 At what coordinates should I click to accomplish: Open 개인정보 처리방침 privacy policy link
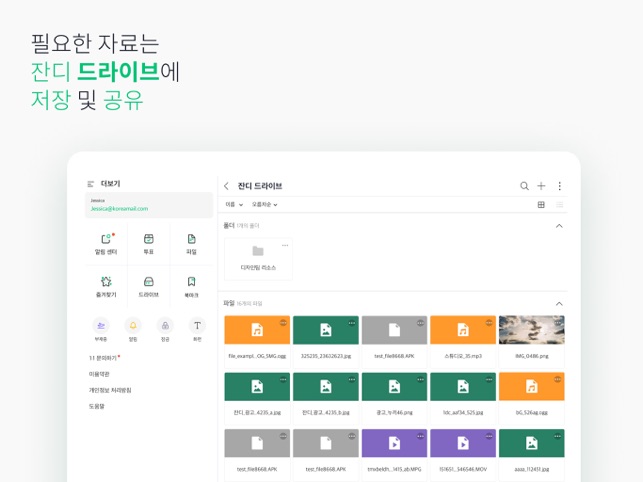[110, 390]
